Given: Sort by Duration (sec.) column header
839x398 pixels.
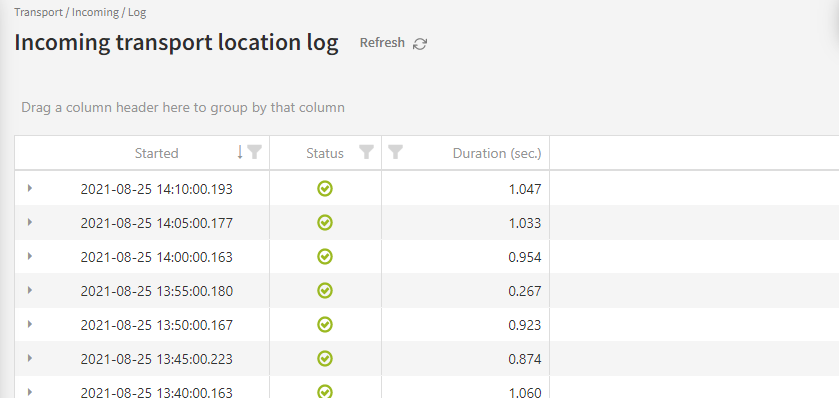Looking at the screenshot, I should pyautogui.click(x=497, y=154).
